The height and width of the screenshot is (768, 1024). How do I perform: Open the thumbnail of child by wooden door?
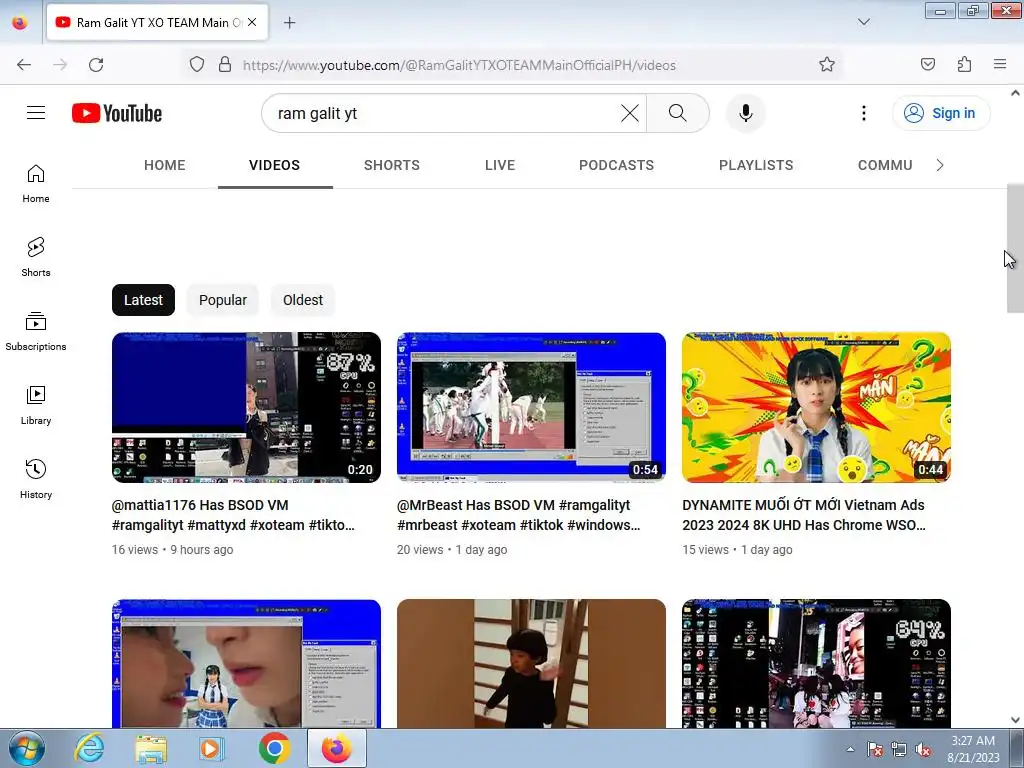point(531,664)
